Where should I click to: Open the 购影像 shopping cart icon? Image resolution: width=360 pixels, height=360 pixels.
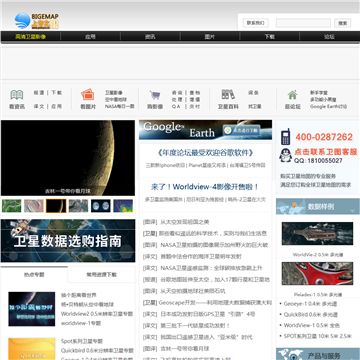(155, 95)
